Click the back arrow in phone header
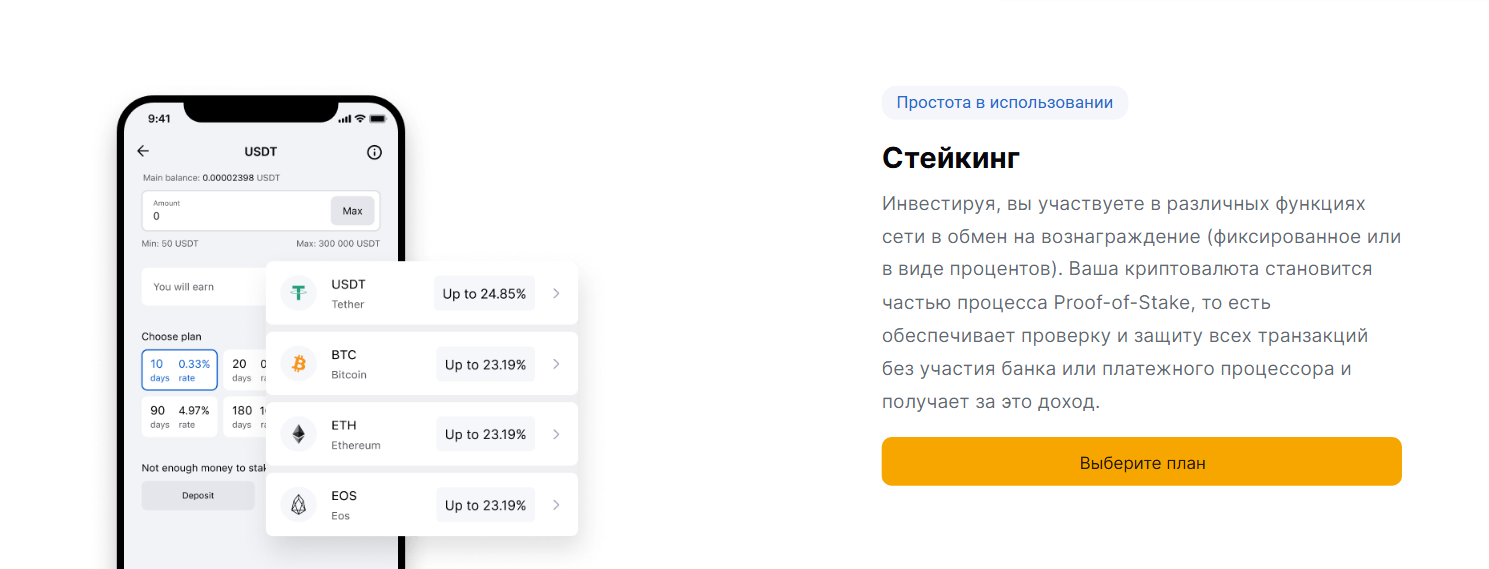Screen dimensions: 1489x569 pos(143,151)
